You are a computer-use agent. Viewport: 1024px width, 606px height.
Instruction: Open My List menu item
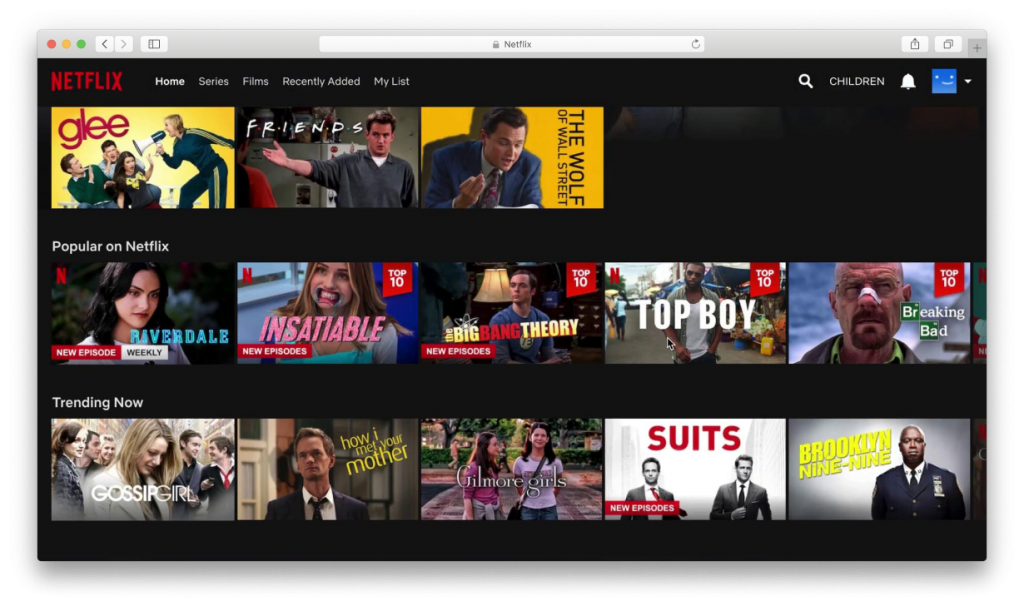pos(391,81)
